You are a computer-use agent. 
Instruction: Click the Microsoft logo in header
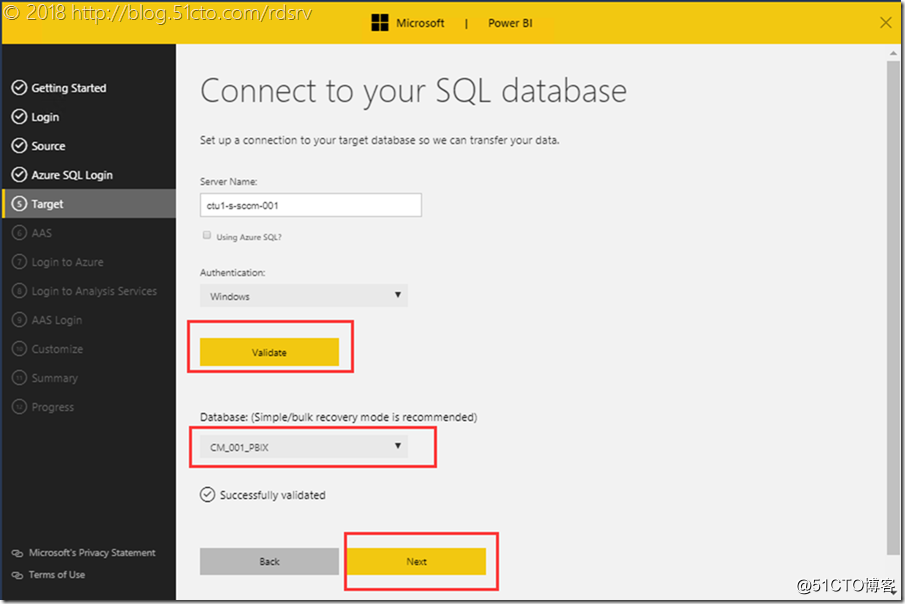380,23
